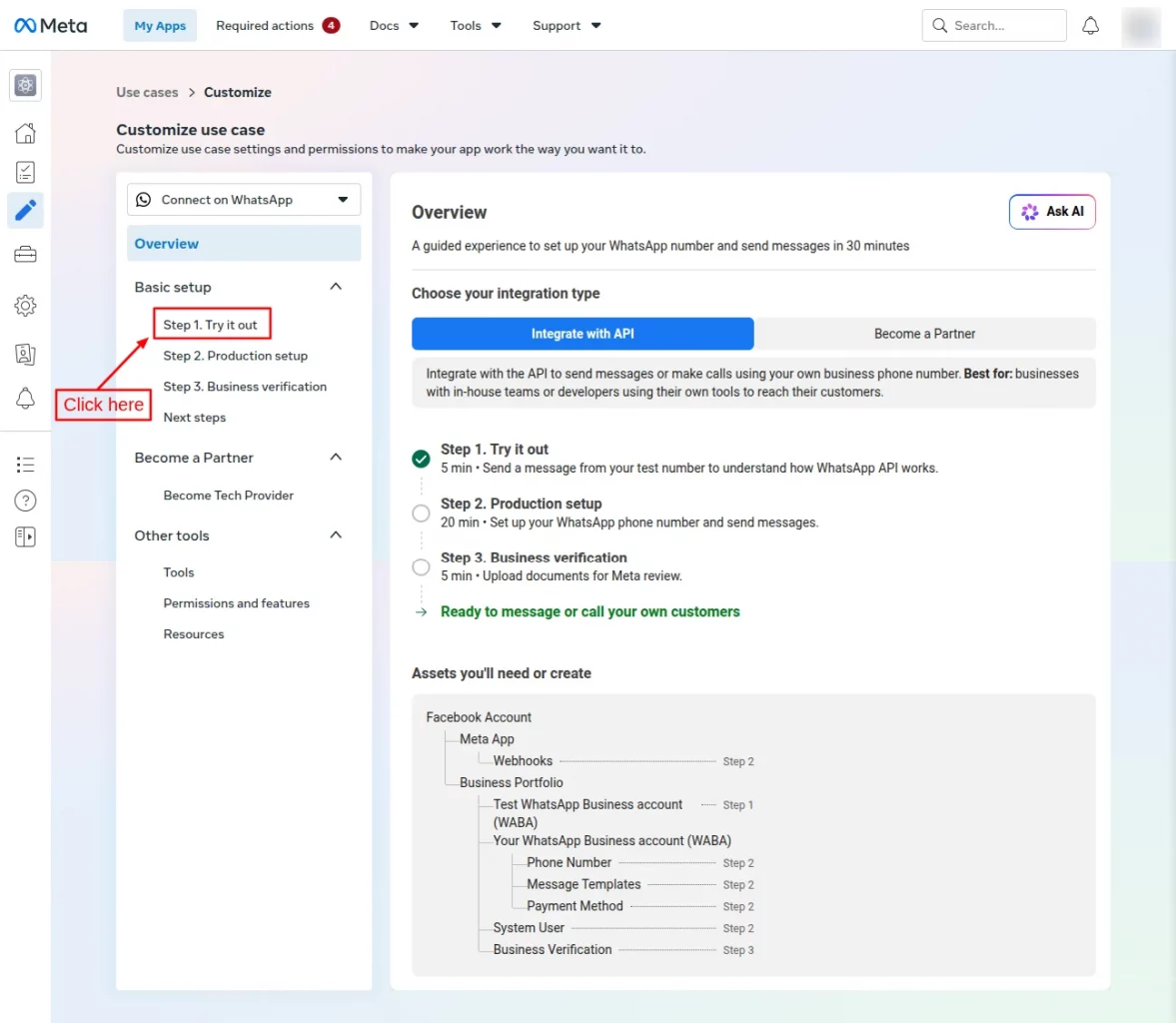Open the Resources sidebar item
The image size is (1176, 1023).
(194, 633)
